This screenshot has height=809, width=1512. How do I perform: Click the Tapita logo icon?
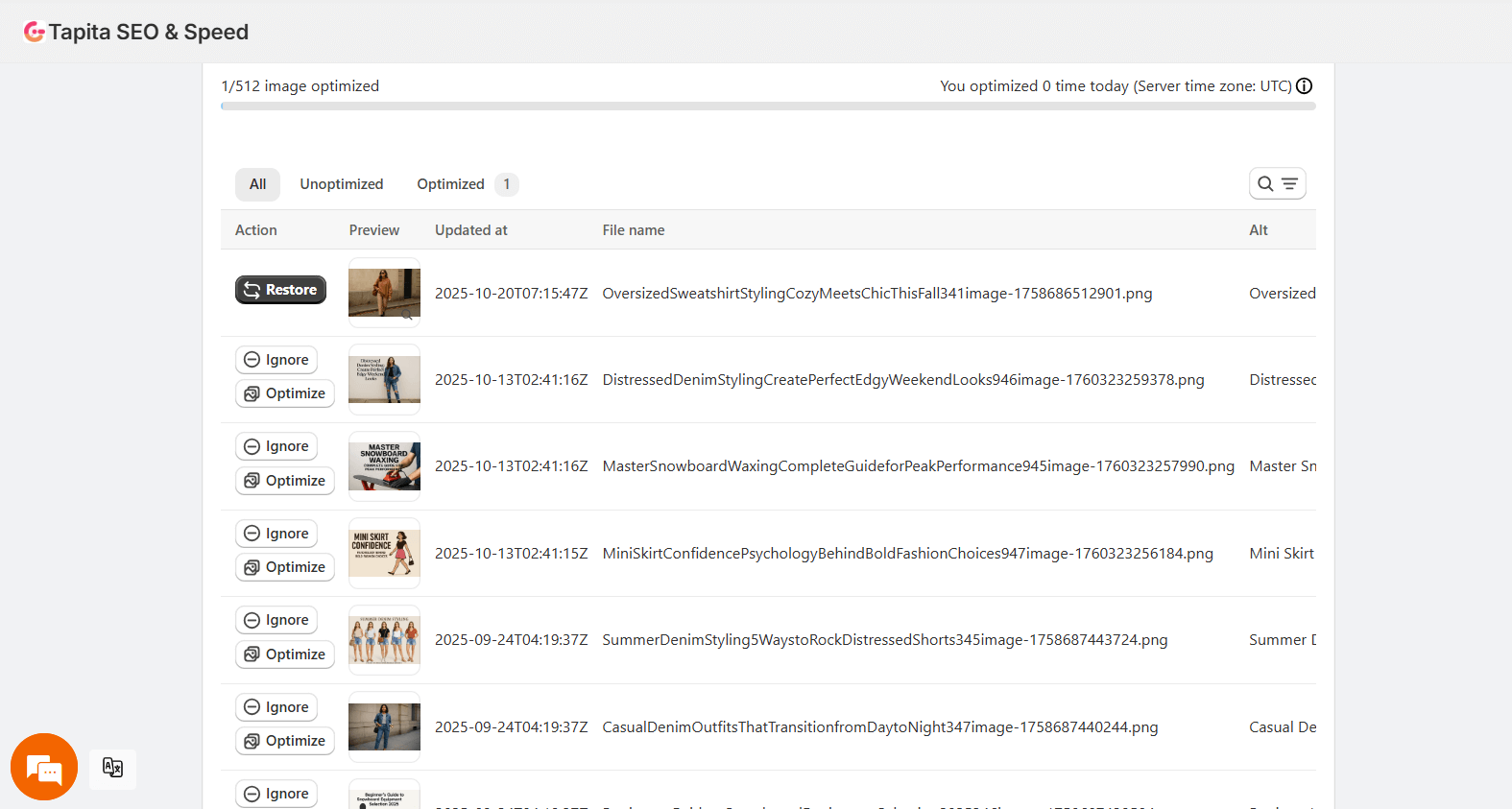coord(35,32)
